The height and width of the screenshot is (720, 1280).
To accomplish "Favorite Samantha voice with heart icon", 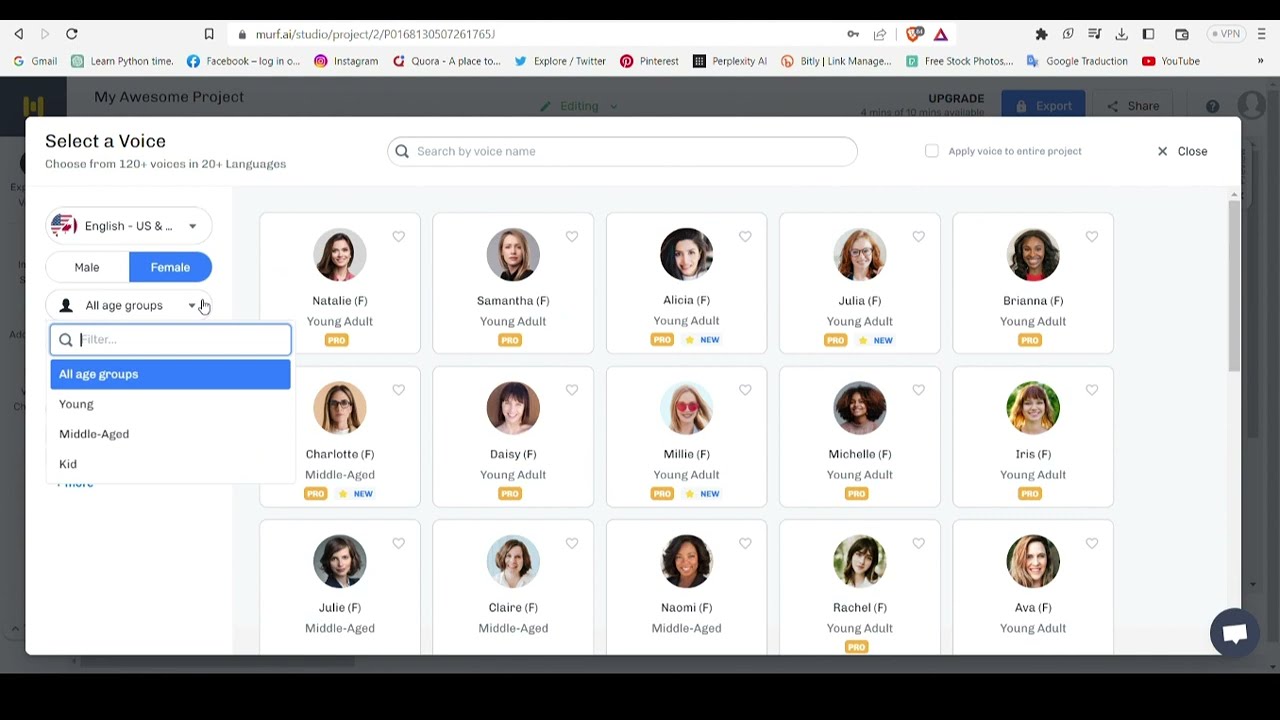I will coord(572,237).
